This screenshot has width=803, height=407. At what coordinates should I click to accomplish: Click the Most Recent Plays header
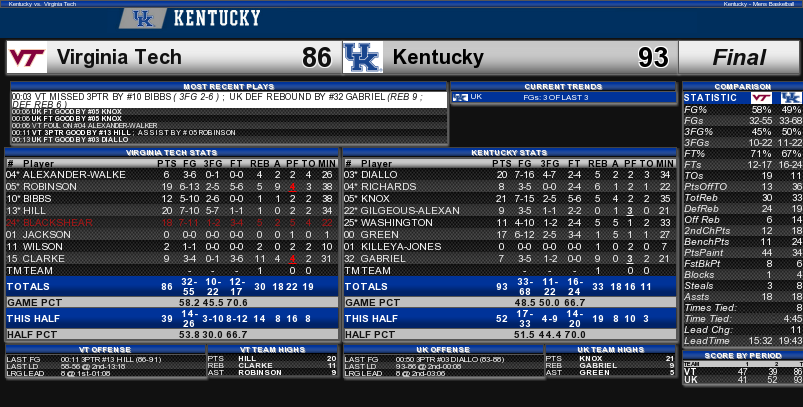coord(229,87)
